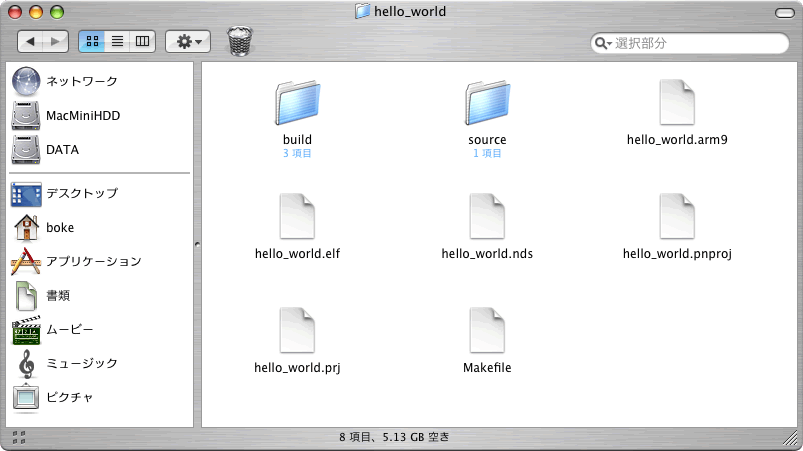This screenshot has width=803, height=451.
Task: Select the hello_world.prj file icon
Action: (298, 330)
